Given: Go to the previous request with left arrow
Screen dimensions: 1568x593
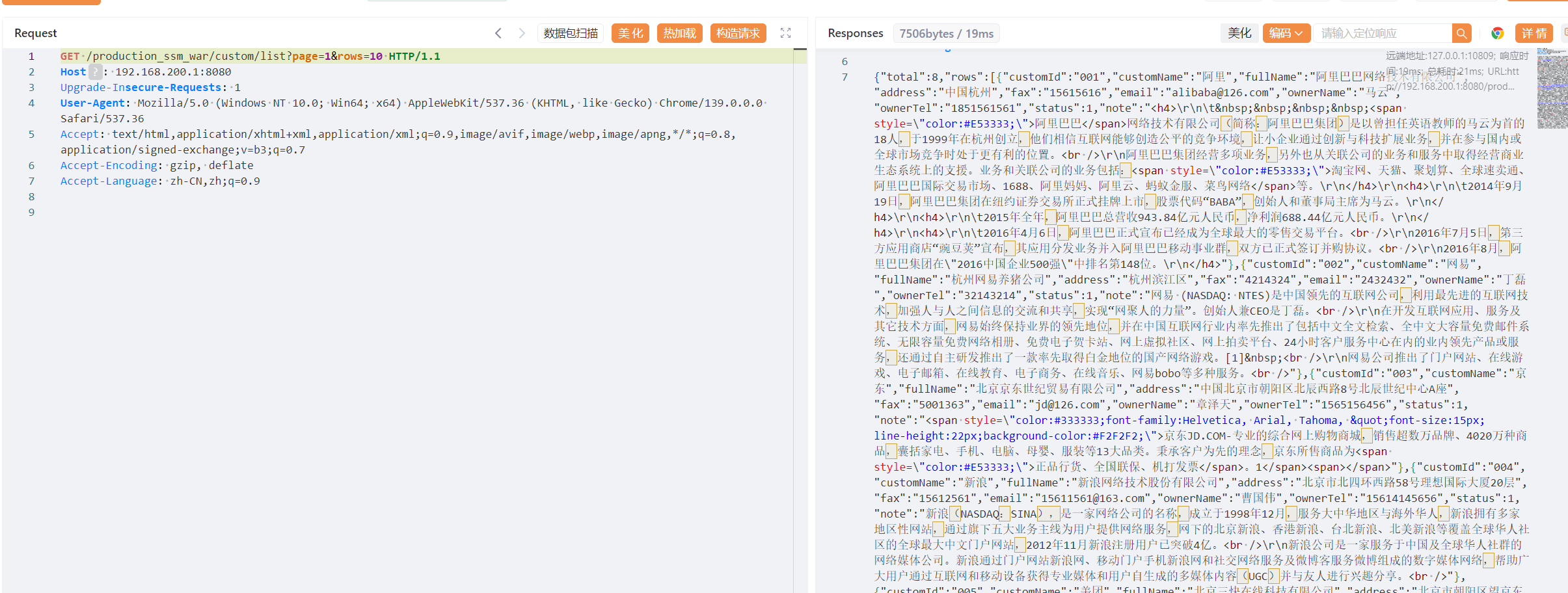Looking at the screenshot, I should tap(498, 33).
